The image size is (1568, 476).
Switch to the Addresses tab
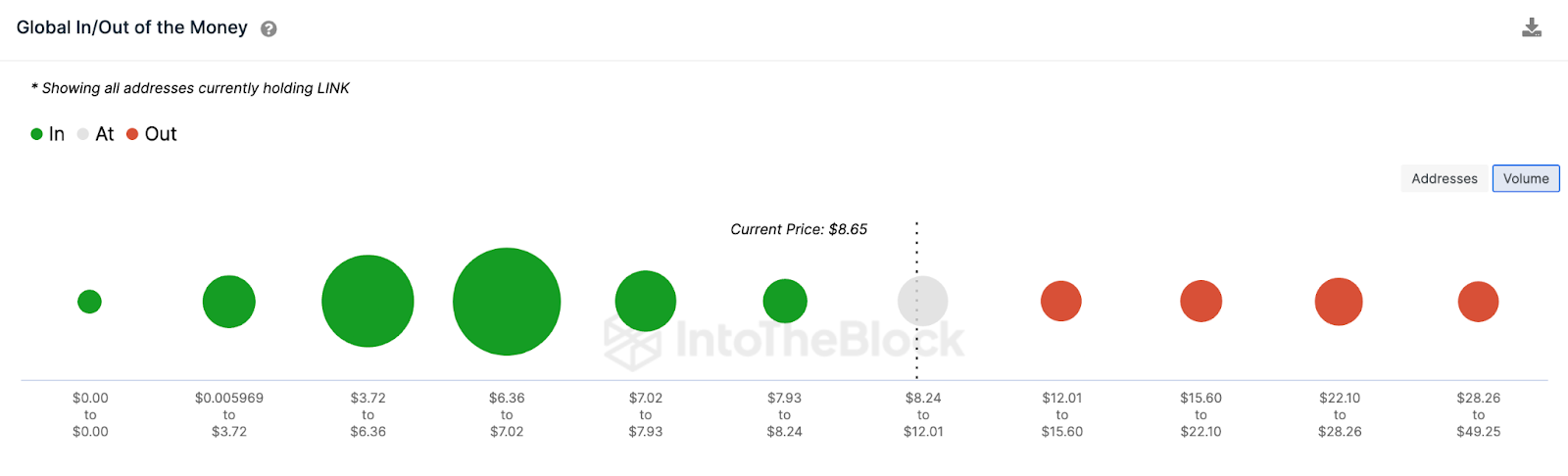tap(1445, 178)
